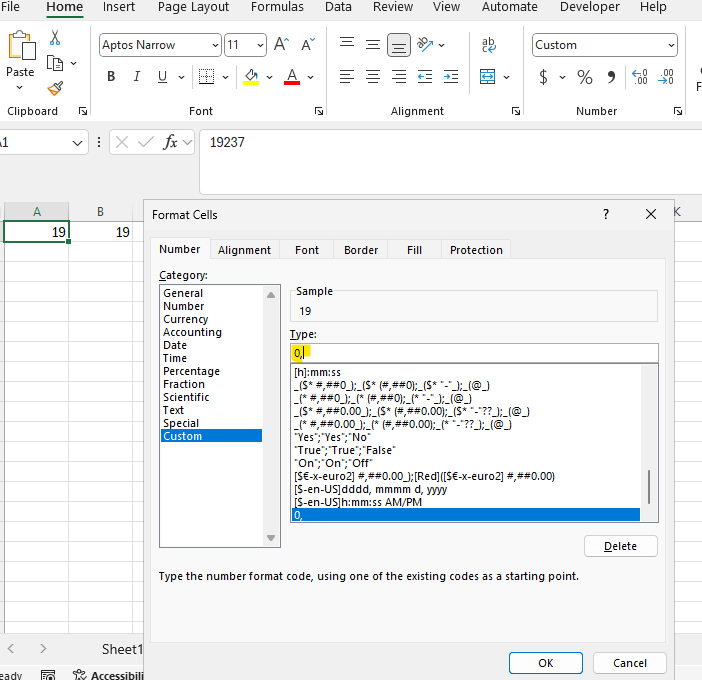Viewport: 702px width, 680px height.
Task: Select Currency in Category list
Action: (186, 319)
